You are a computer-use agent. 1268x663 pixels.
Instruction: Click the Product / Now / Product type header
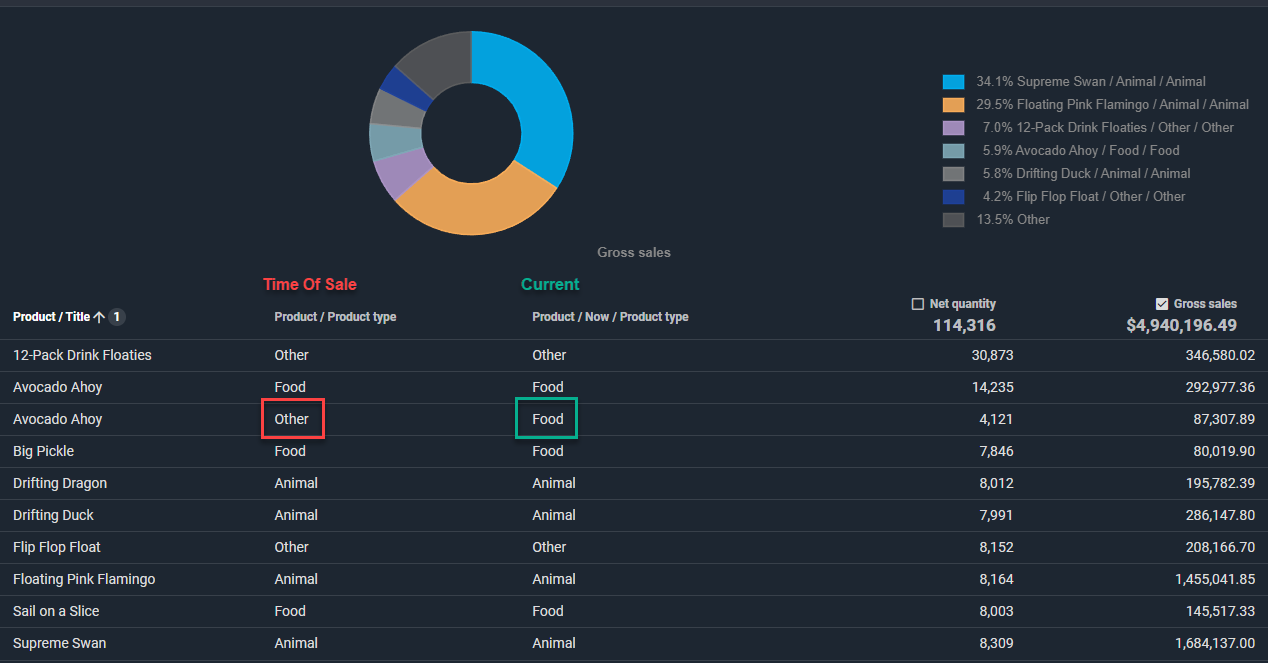click(610, 317)
